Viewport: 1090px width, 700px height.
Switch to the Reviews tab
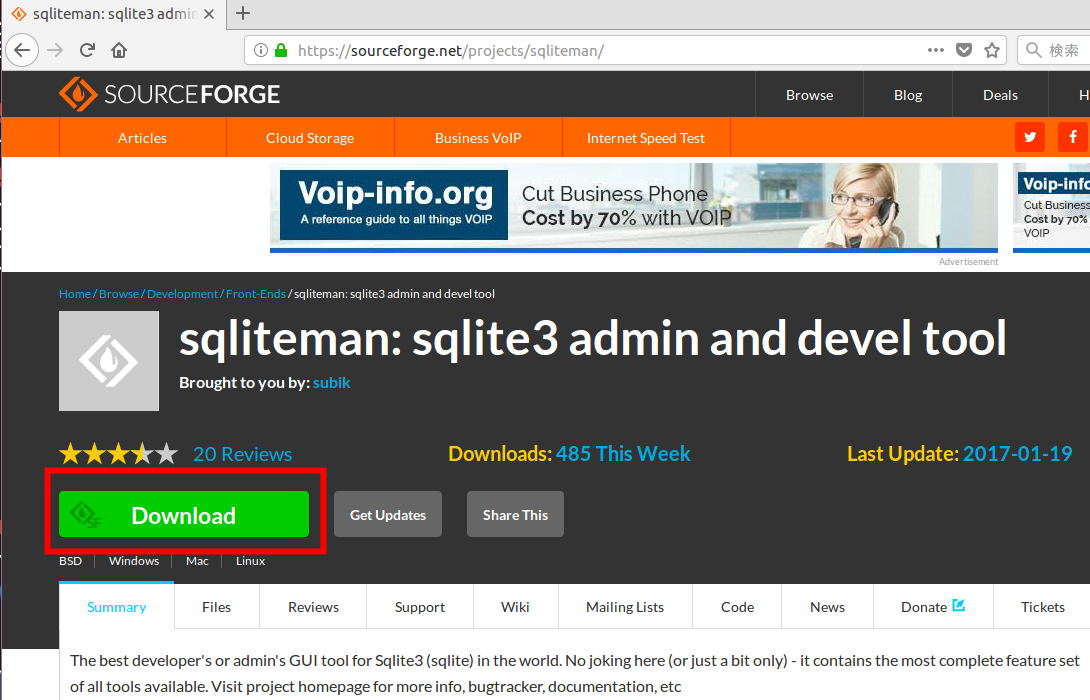point(314,607)
